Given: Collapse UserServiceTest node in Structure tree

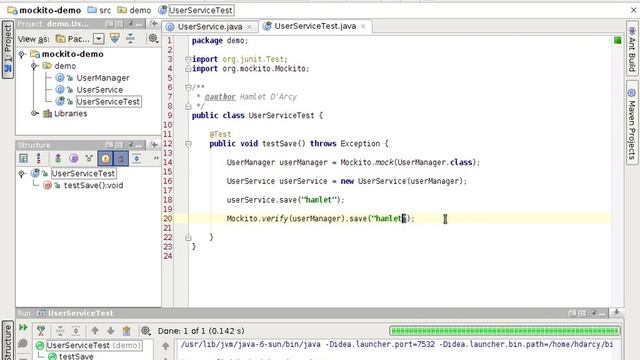Looking at the screenshot, I should point(22,174).
